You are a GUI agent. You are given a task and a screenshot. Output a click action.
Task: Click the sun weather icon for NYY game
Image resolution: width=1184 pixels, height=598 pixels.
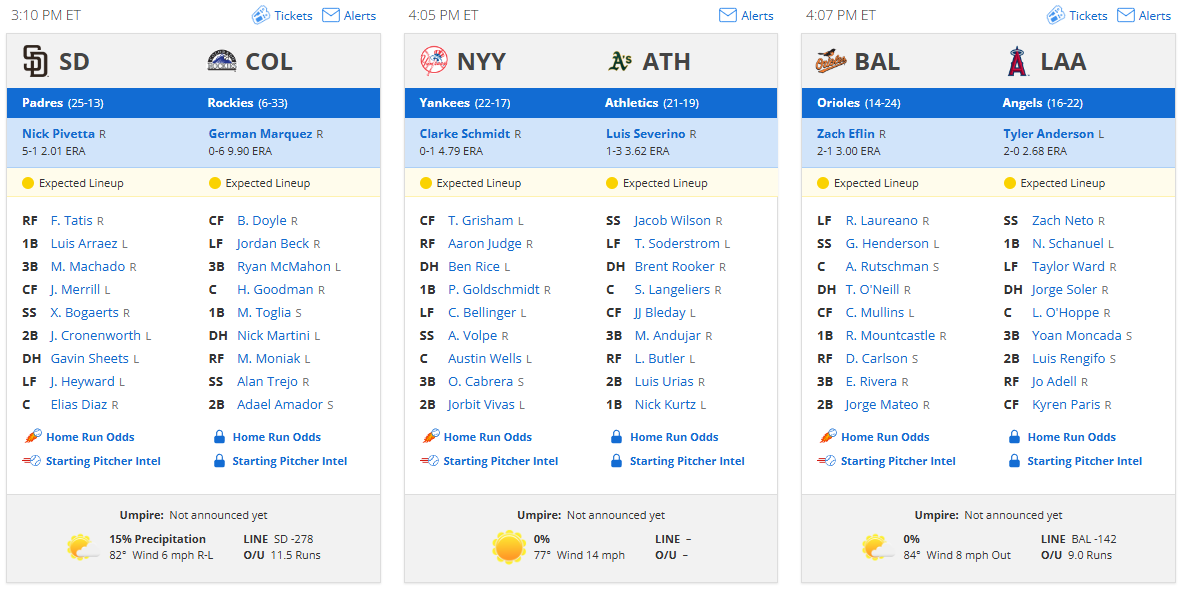click(x=509, y=547)
